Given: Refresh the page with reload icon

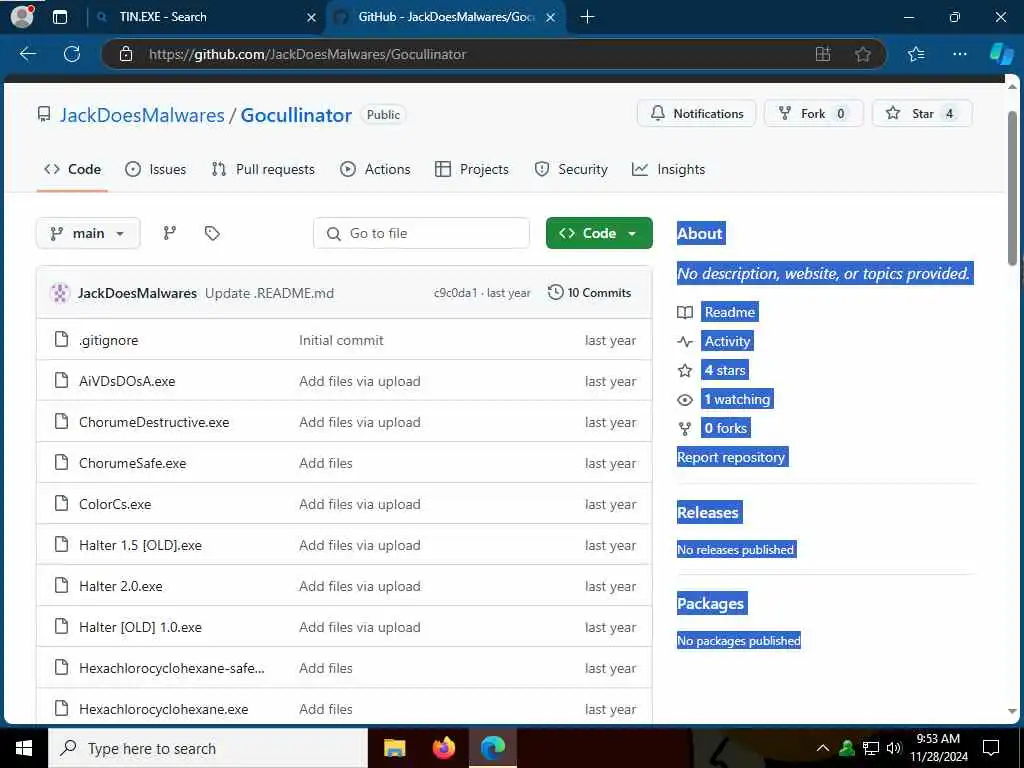Looking at the screenshot, I should pos(72,54).
